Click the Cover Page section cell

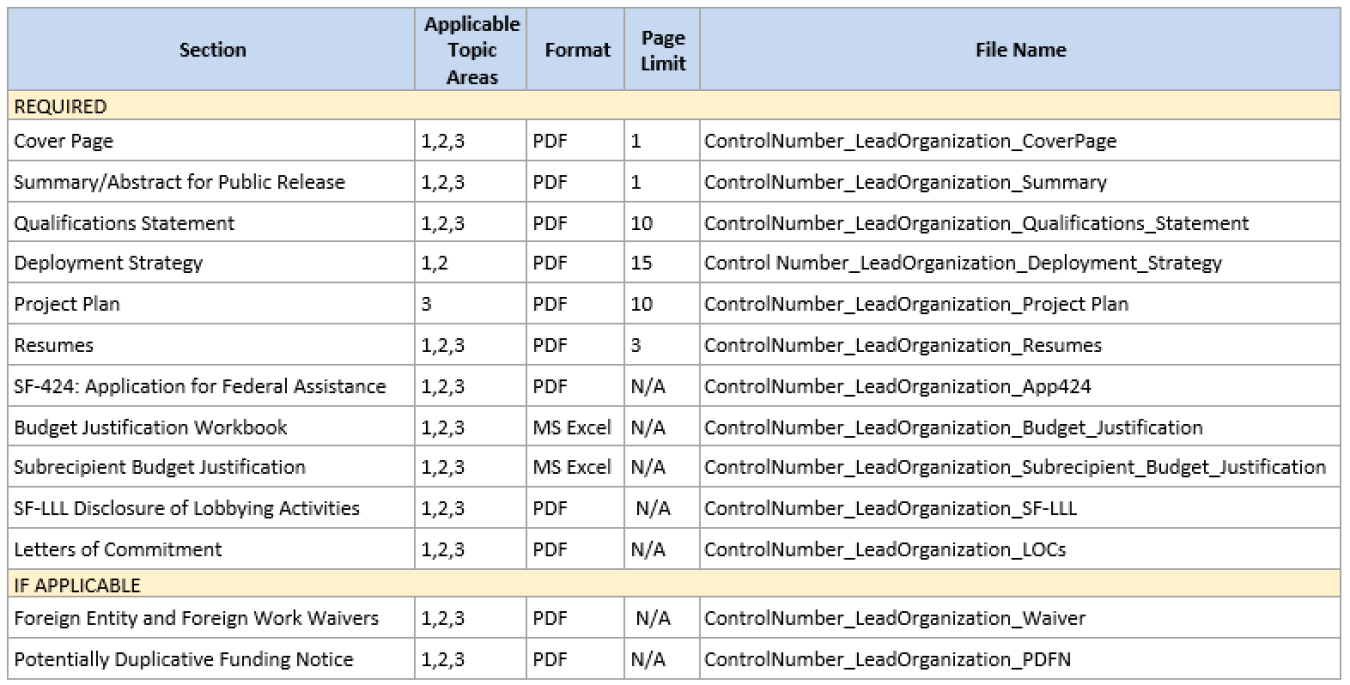pos(64,142)
